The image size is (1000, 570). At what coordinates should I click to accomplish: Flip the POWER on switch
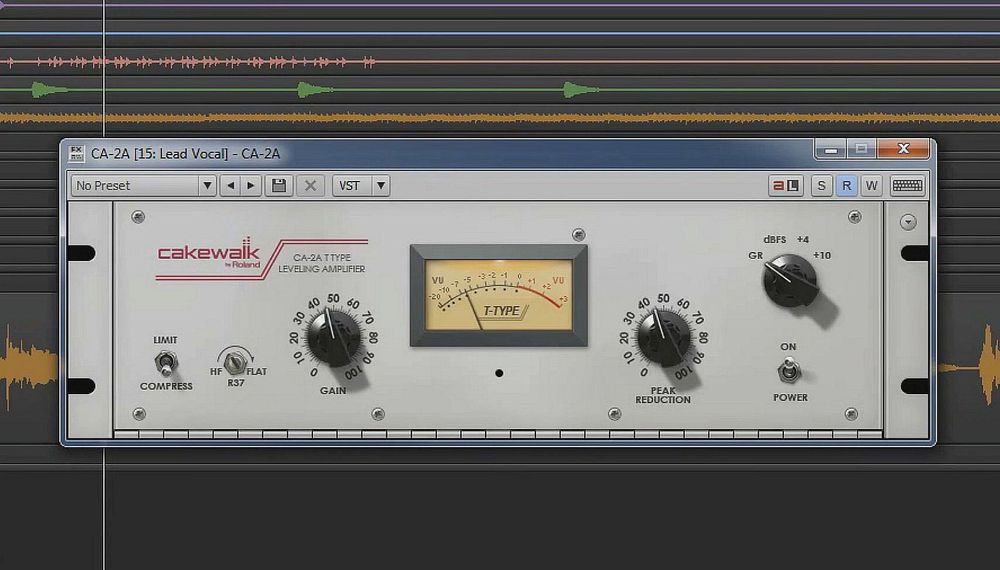789,370
